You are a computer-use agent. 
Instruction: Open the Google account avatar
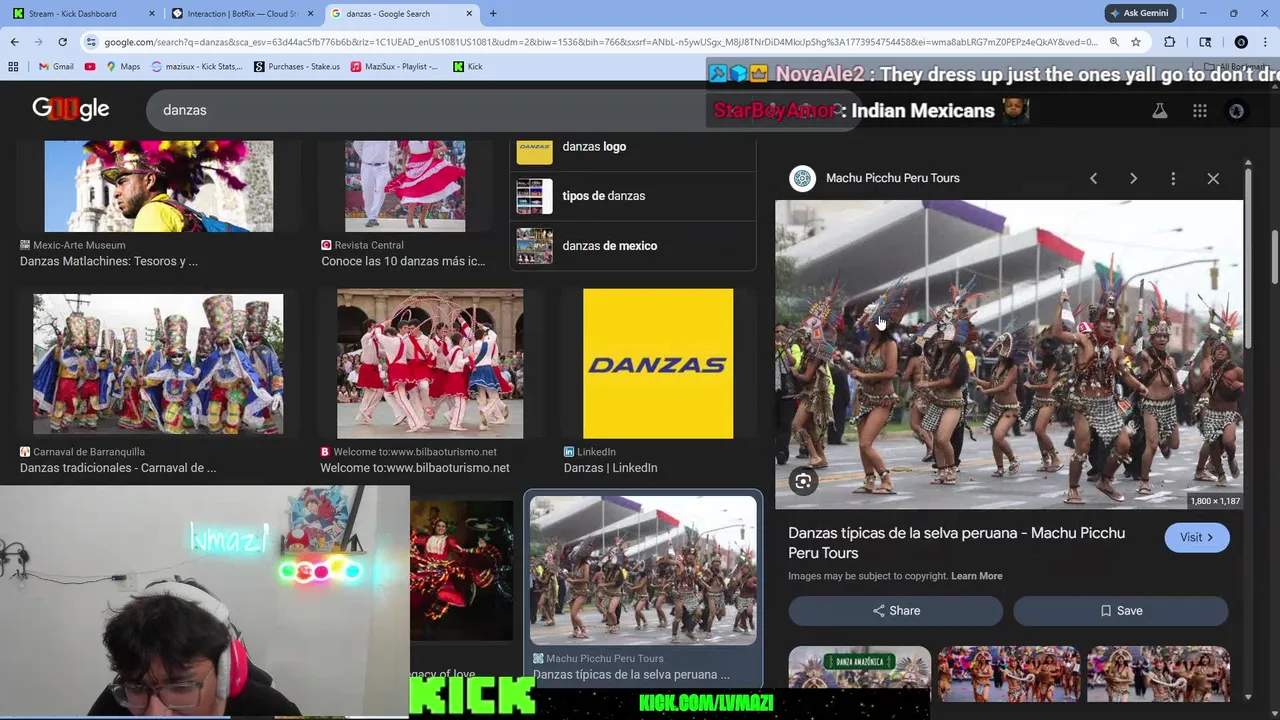(1237, 111)
